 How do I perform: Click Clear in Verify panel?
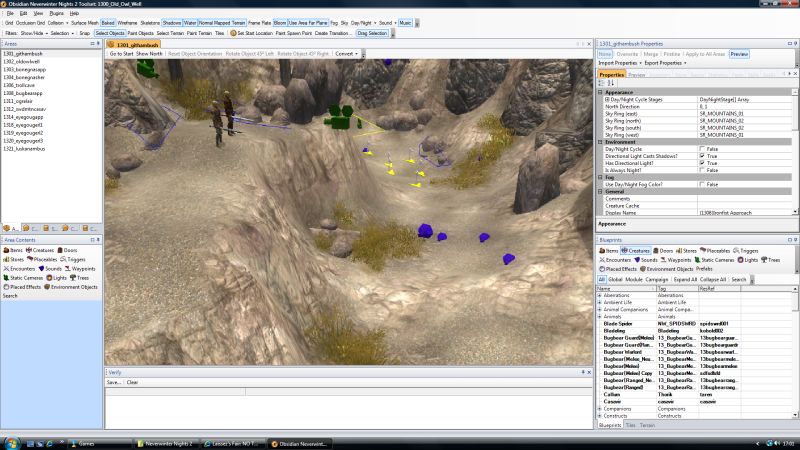point(132,382)
